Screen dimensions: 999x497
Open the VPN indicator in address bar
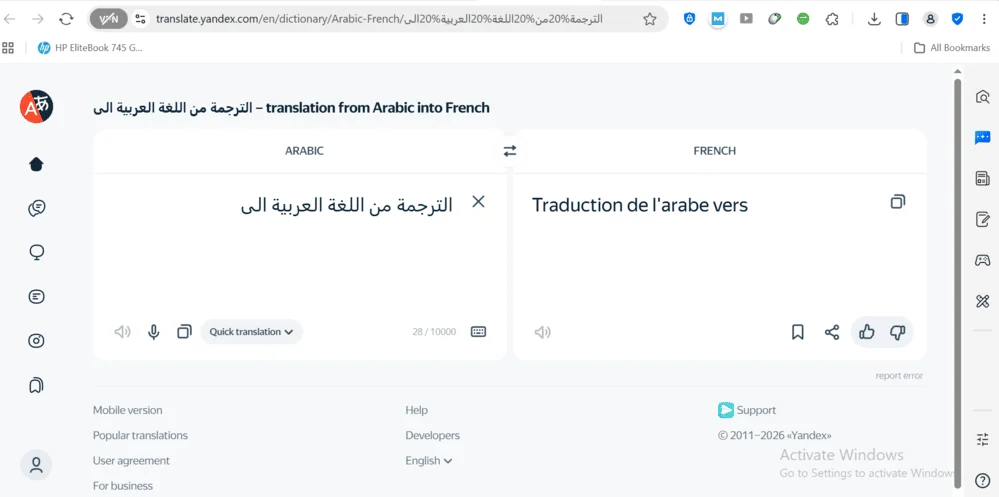108,19
